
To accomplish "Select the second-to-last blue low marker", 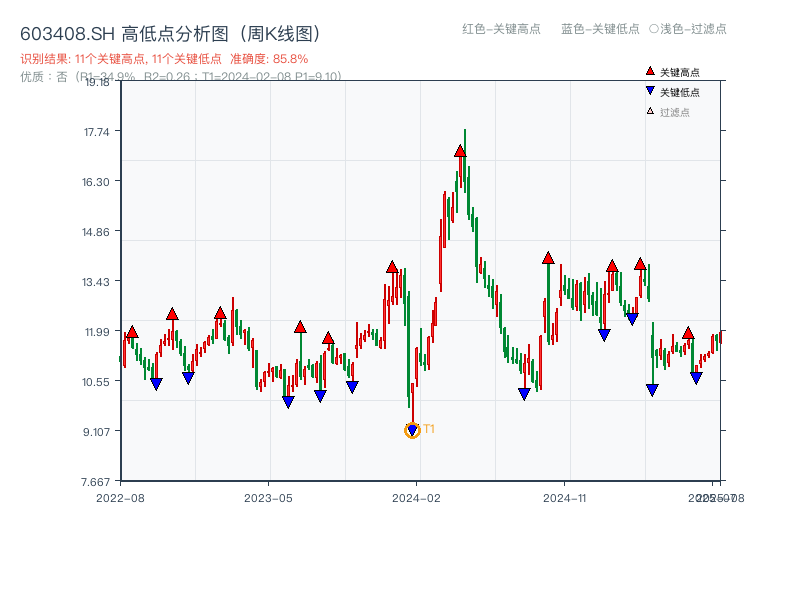I will click(653, 390).
